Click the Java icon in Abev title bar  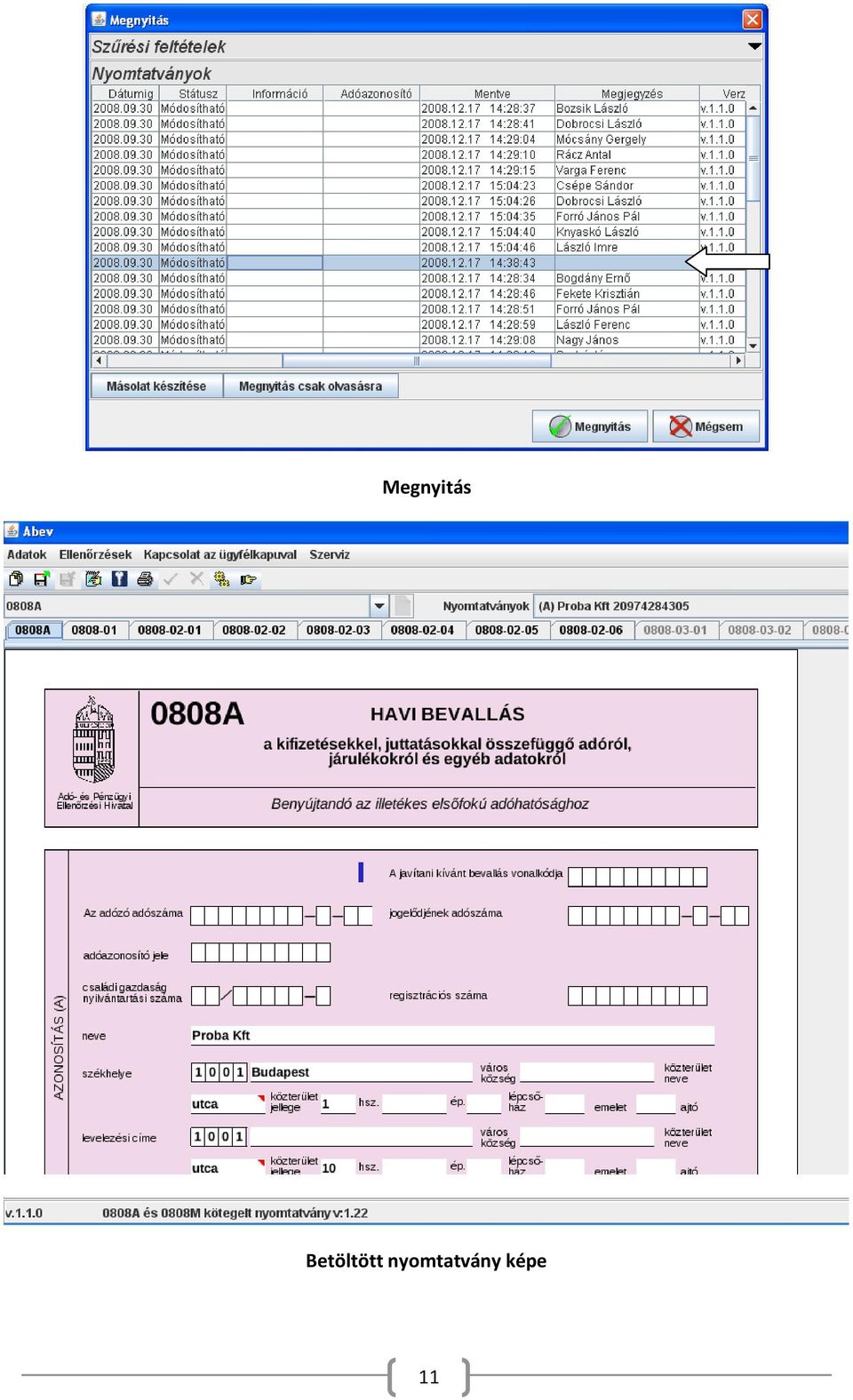[x=12, y=531]
